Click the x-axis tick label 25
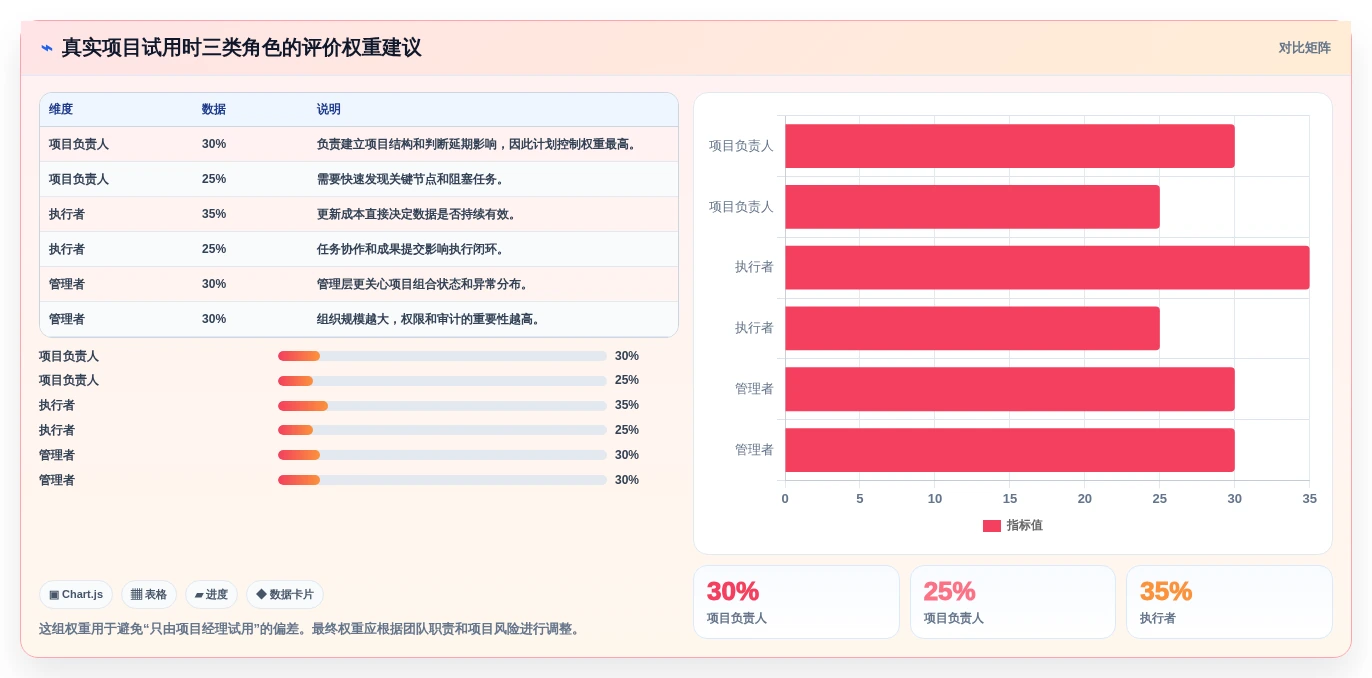Screen dimensions: 1372x678 point(1160,498)
